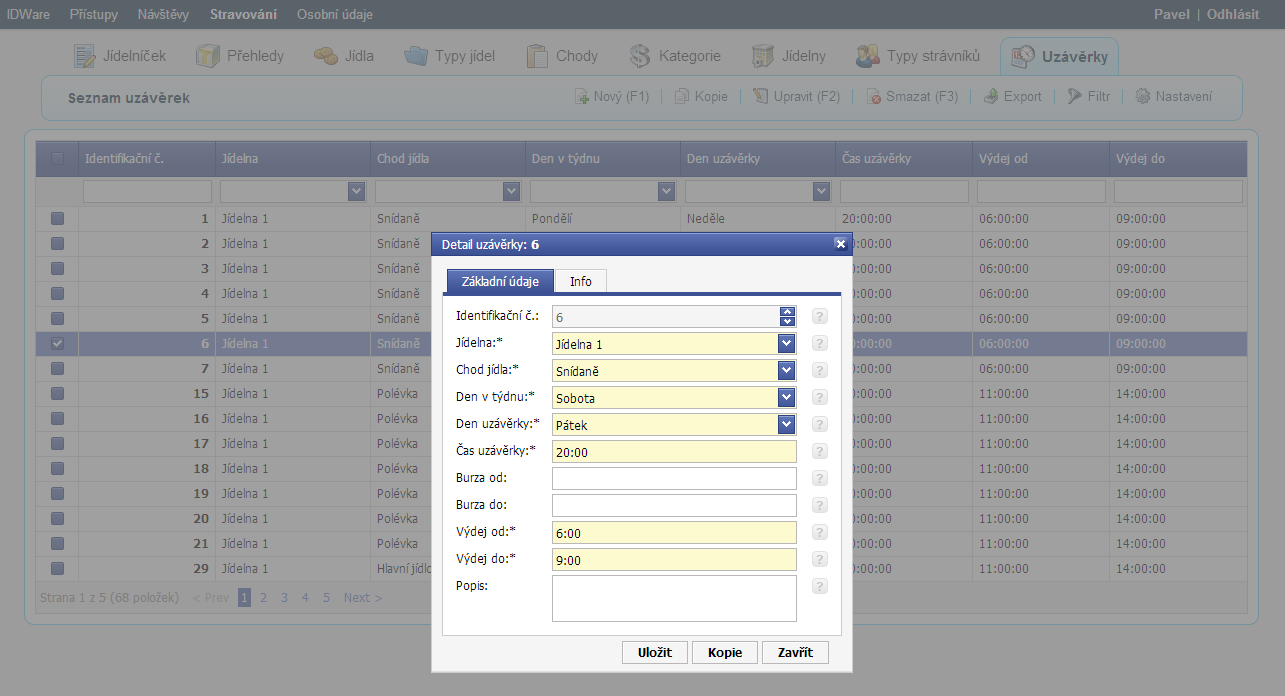Toggle the checkbox for row 6
1285x696 pixels.
pos(57,343)
